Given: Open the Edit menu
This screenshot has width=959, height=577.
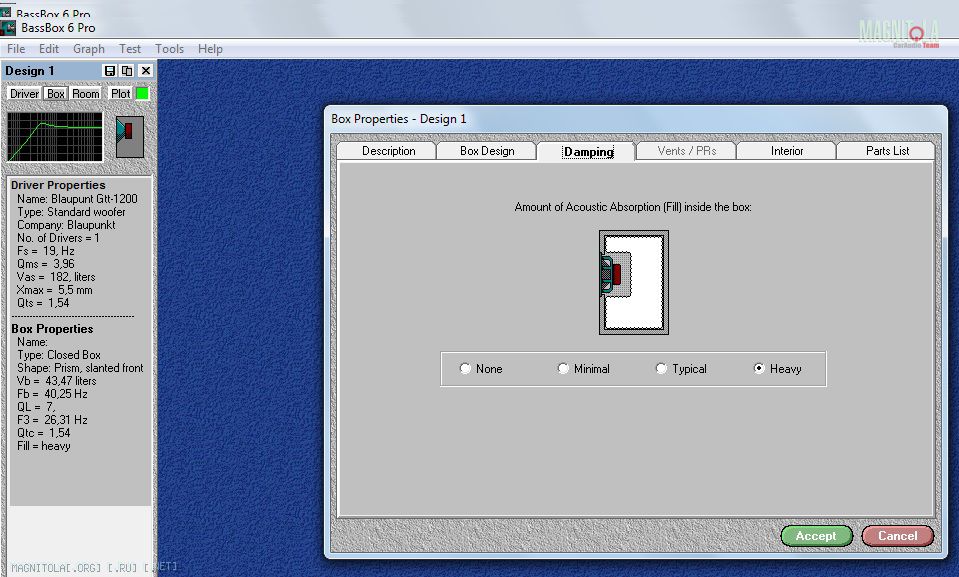Looking at the screenshot, I should (x=49, y=49).
